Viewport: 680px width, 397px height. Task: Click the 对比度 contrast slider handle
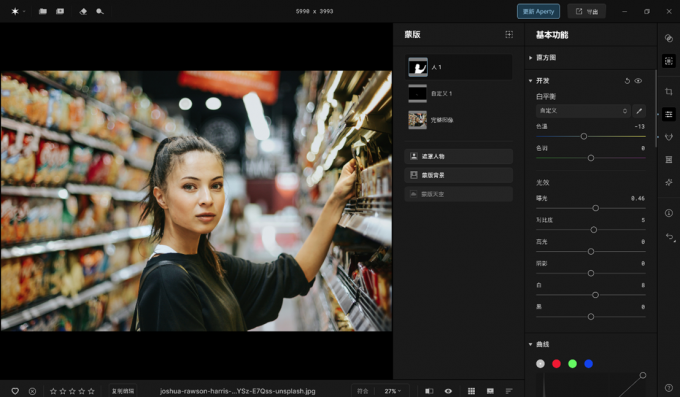point(594,230)
